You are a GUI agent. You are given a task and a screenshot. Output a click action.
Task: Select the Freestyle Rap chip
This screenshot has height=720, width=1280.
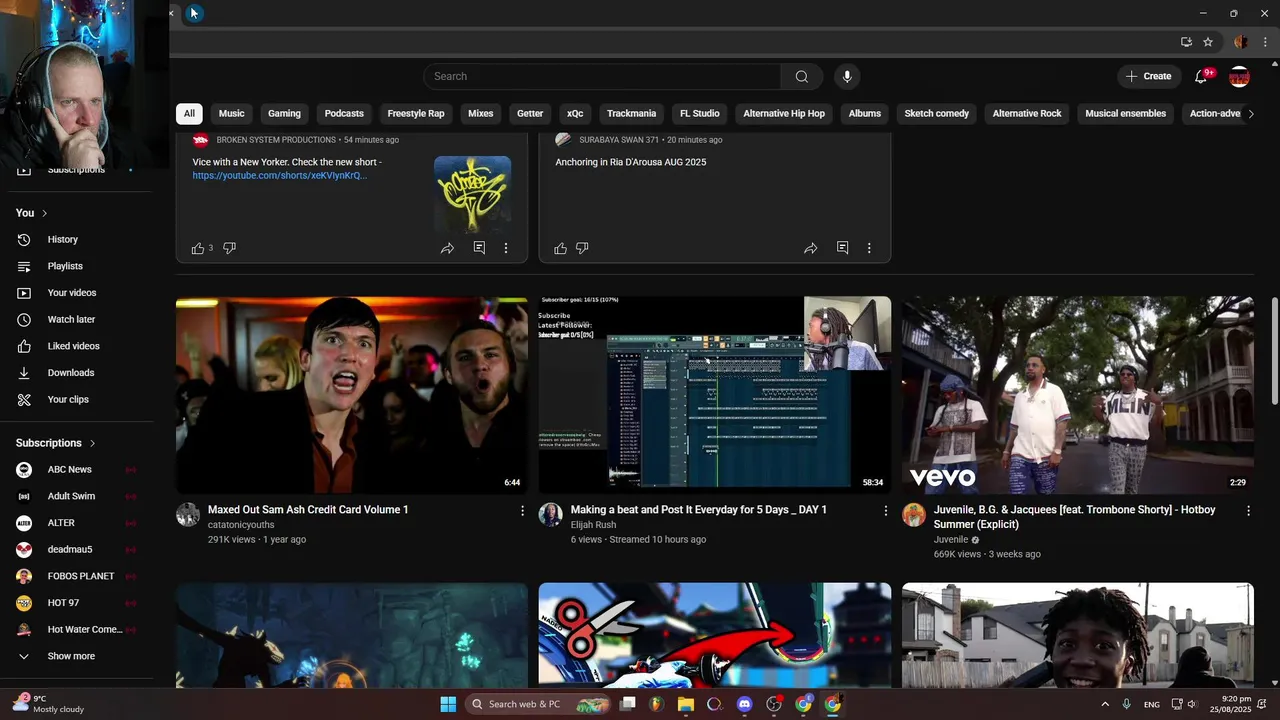[416, 114]
